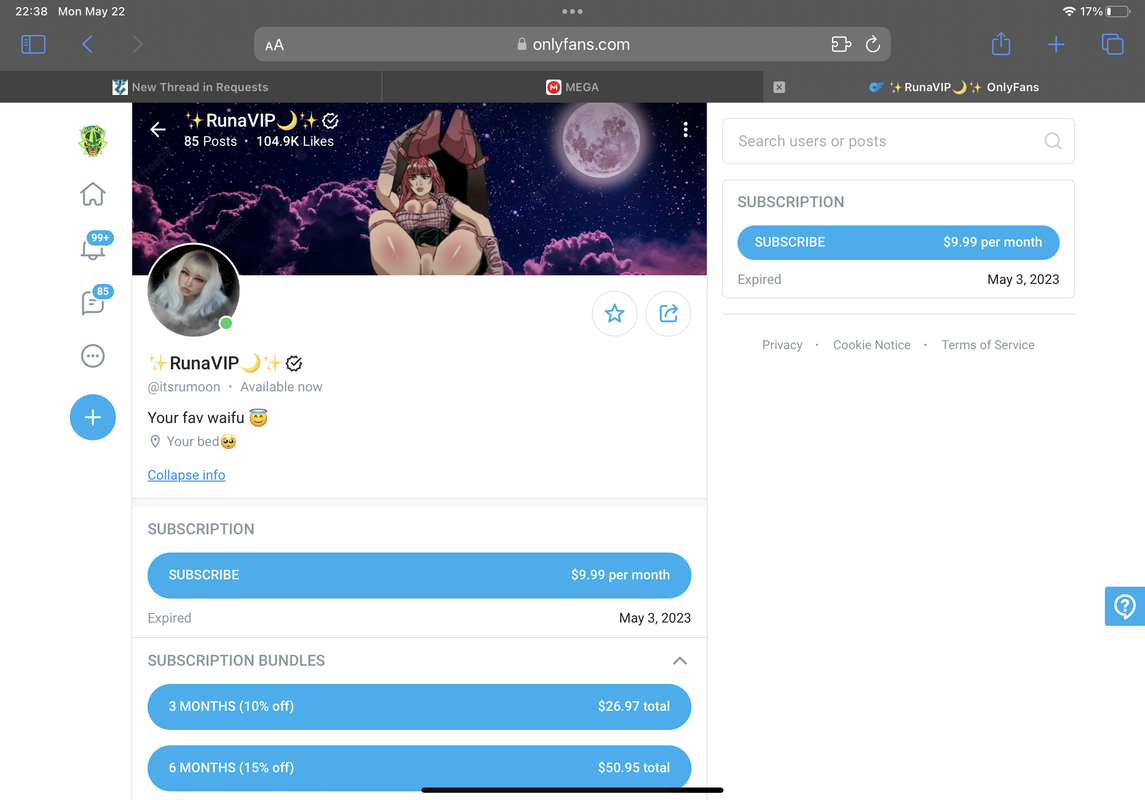1145x800 pixels.
Task: Click the 104.9K Likes count
Action: point(295,142)
